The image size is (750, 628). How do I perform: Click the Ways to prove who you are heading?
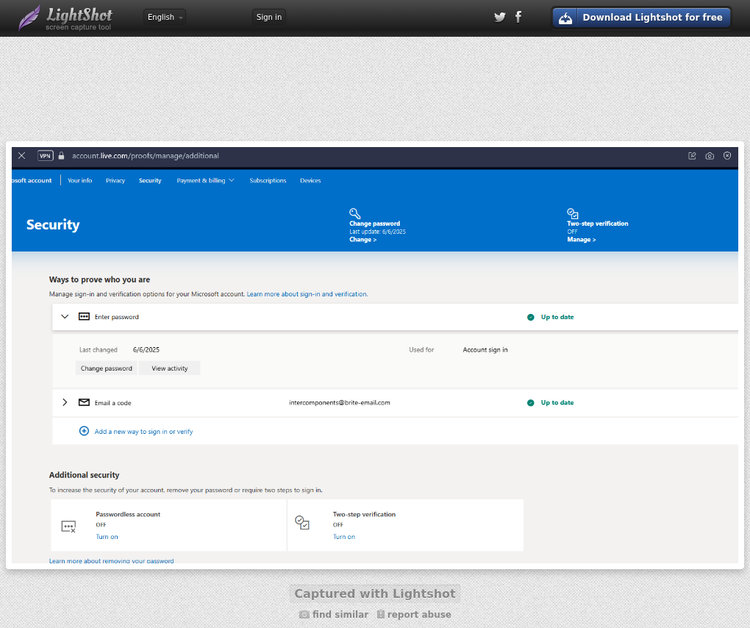99,279
